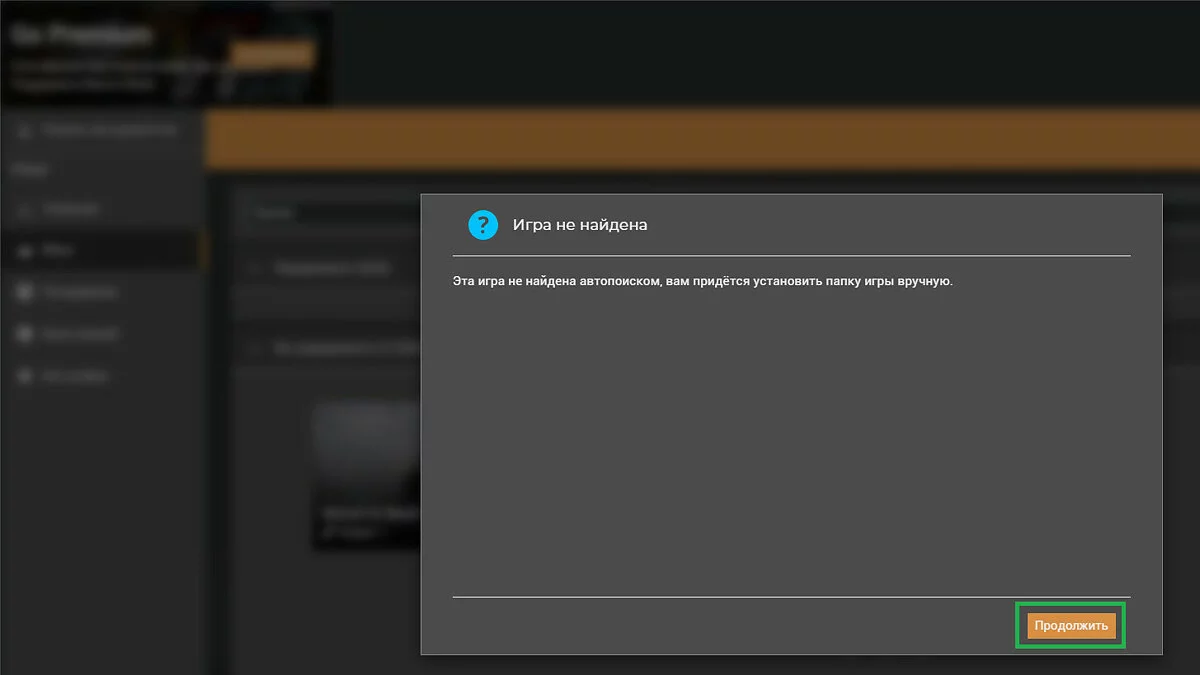
Task: Open the sidebar entry above the selected Games item
Action: click(x=70, y=210)
